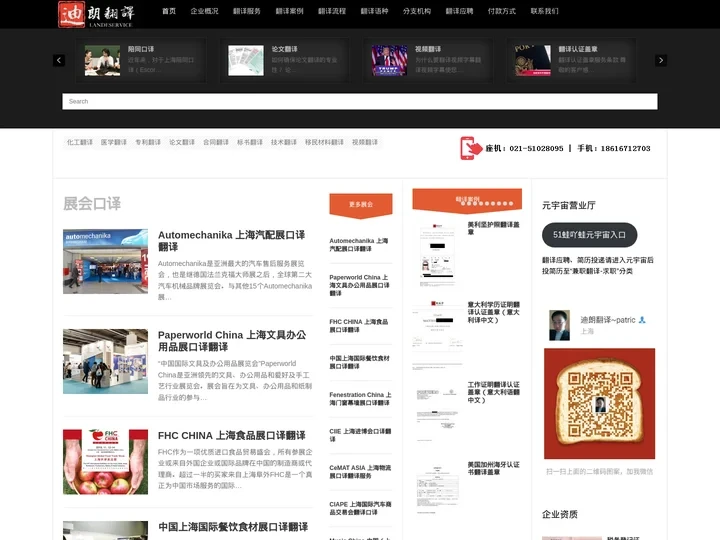Open the 论文翻译 carousel card thumbnail
Viewport: 720px width, 540px height.
[246, 60]
